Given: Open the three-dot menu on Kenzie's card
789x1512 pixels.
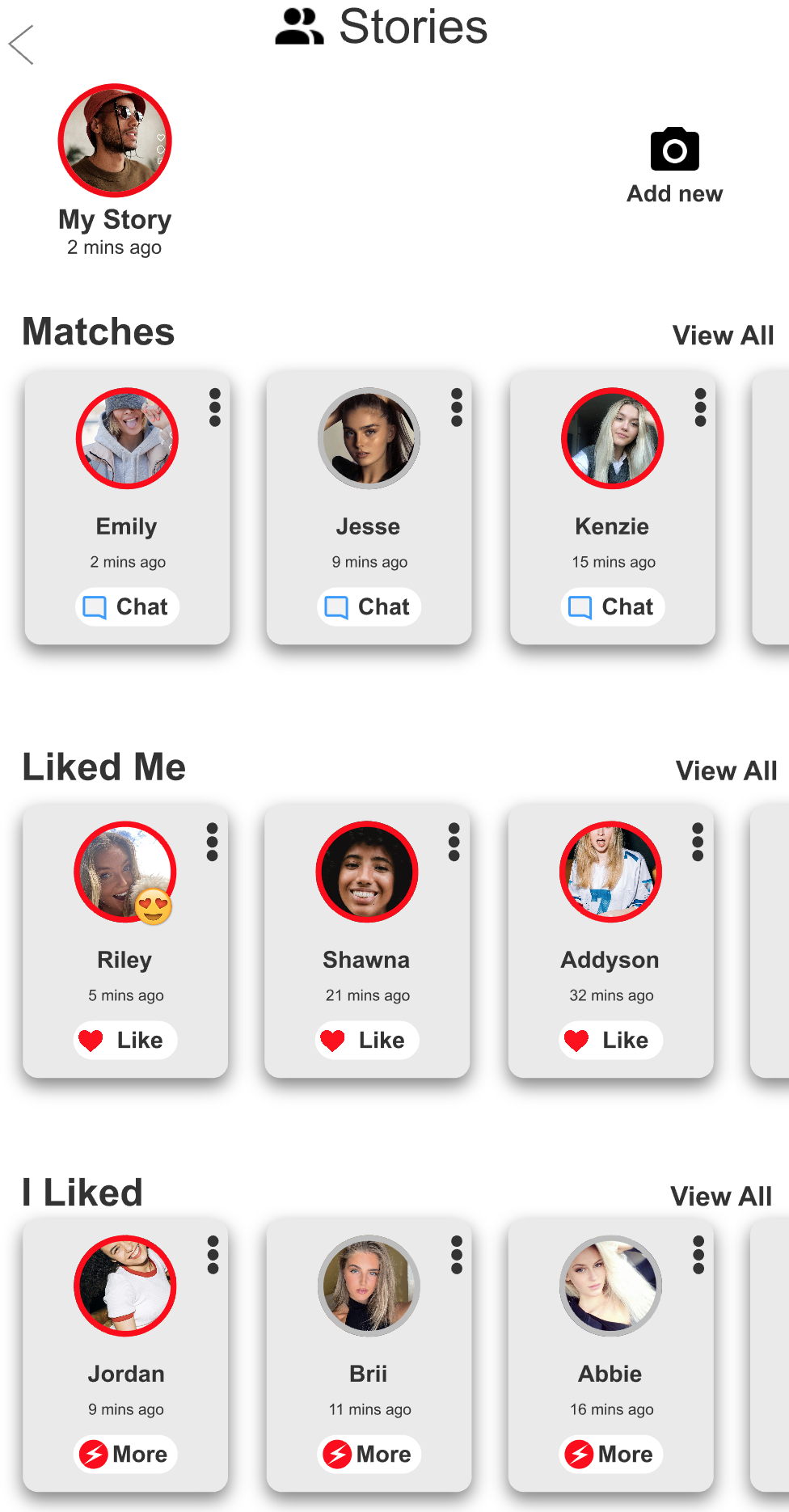Looking at the screenshot, I should (700, 408).
